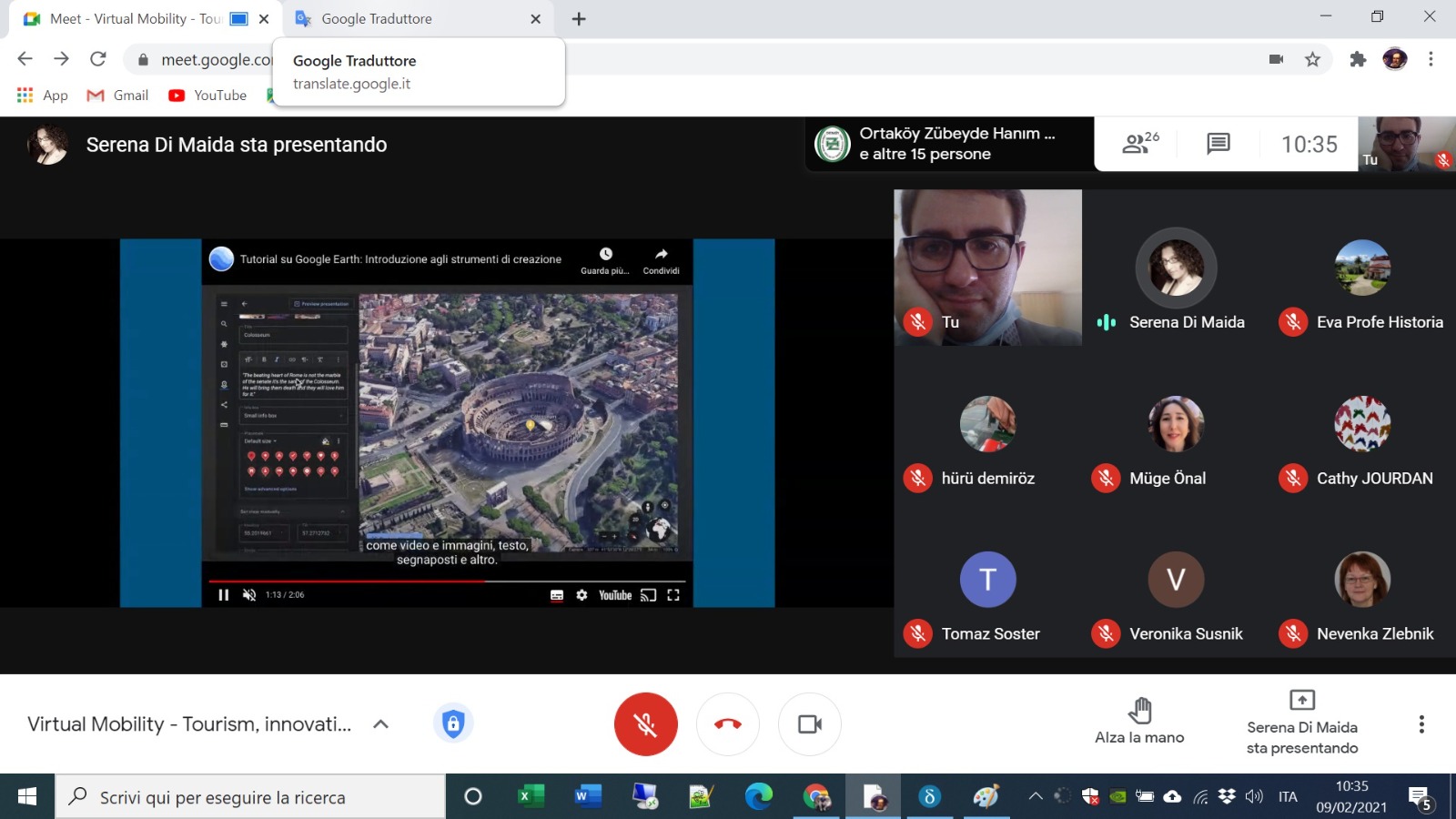Image resolution: width=1456 pixels, height=819 pixels.
Task: Open Cortana circle icon on taskbar
Action: (x=473, y=797)
